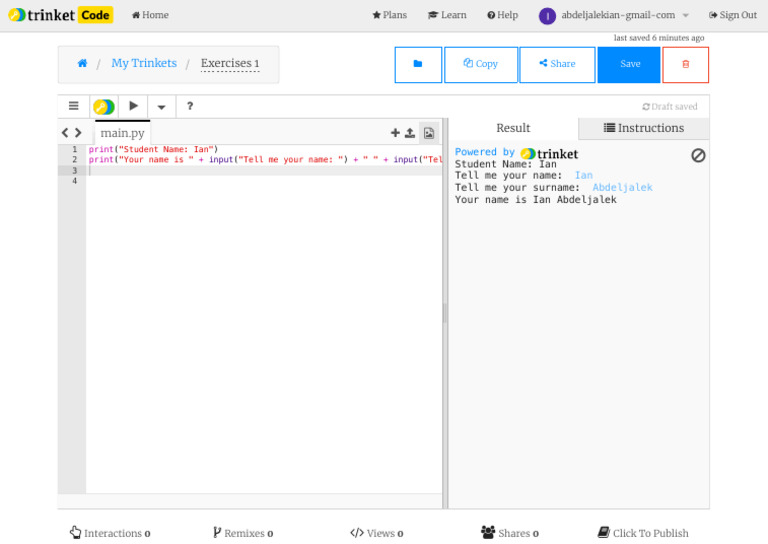Click the pane divider between editor and result
This screenshot has width=768, height=544.
(445, 313)
